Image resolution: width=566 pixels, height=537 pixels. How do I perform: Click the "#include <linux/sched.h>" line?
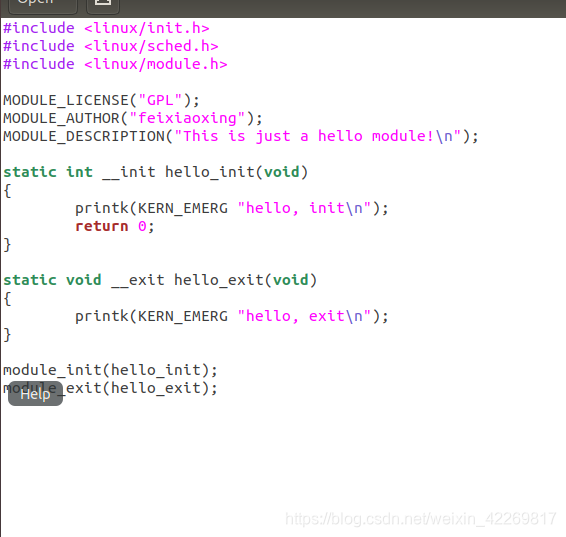point(110,46)
